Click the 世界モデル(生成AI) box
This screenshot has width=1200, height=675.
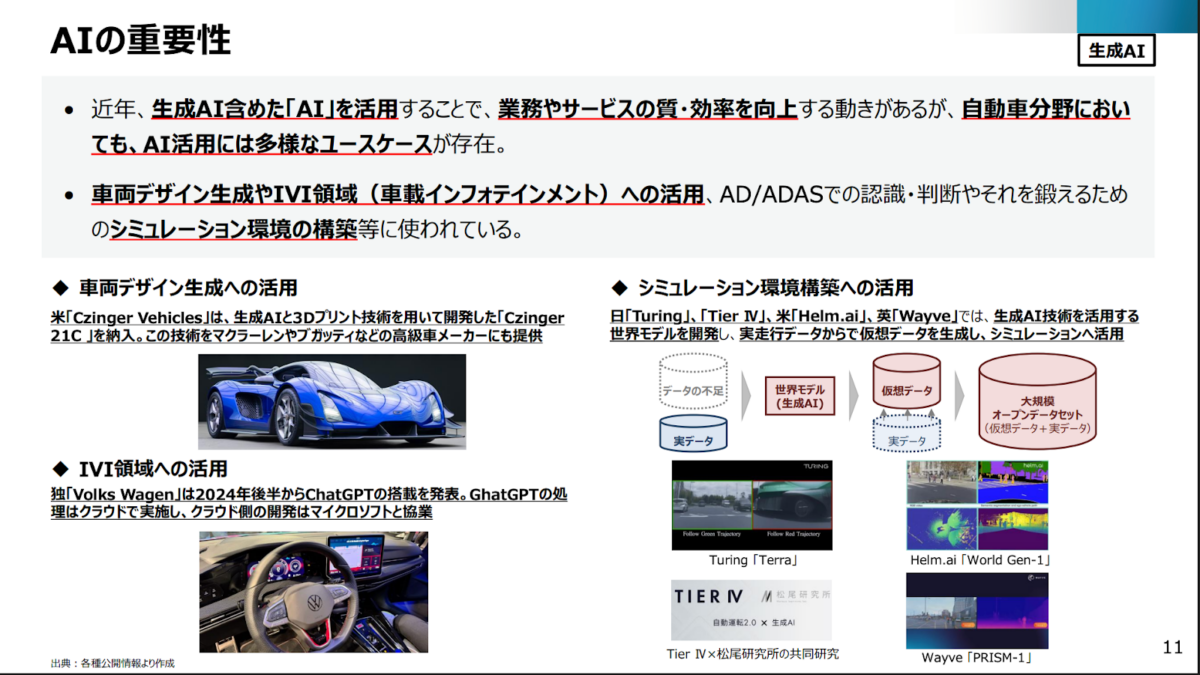tap(799, 396)
